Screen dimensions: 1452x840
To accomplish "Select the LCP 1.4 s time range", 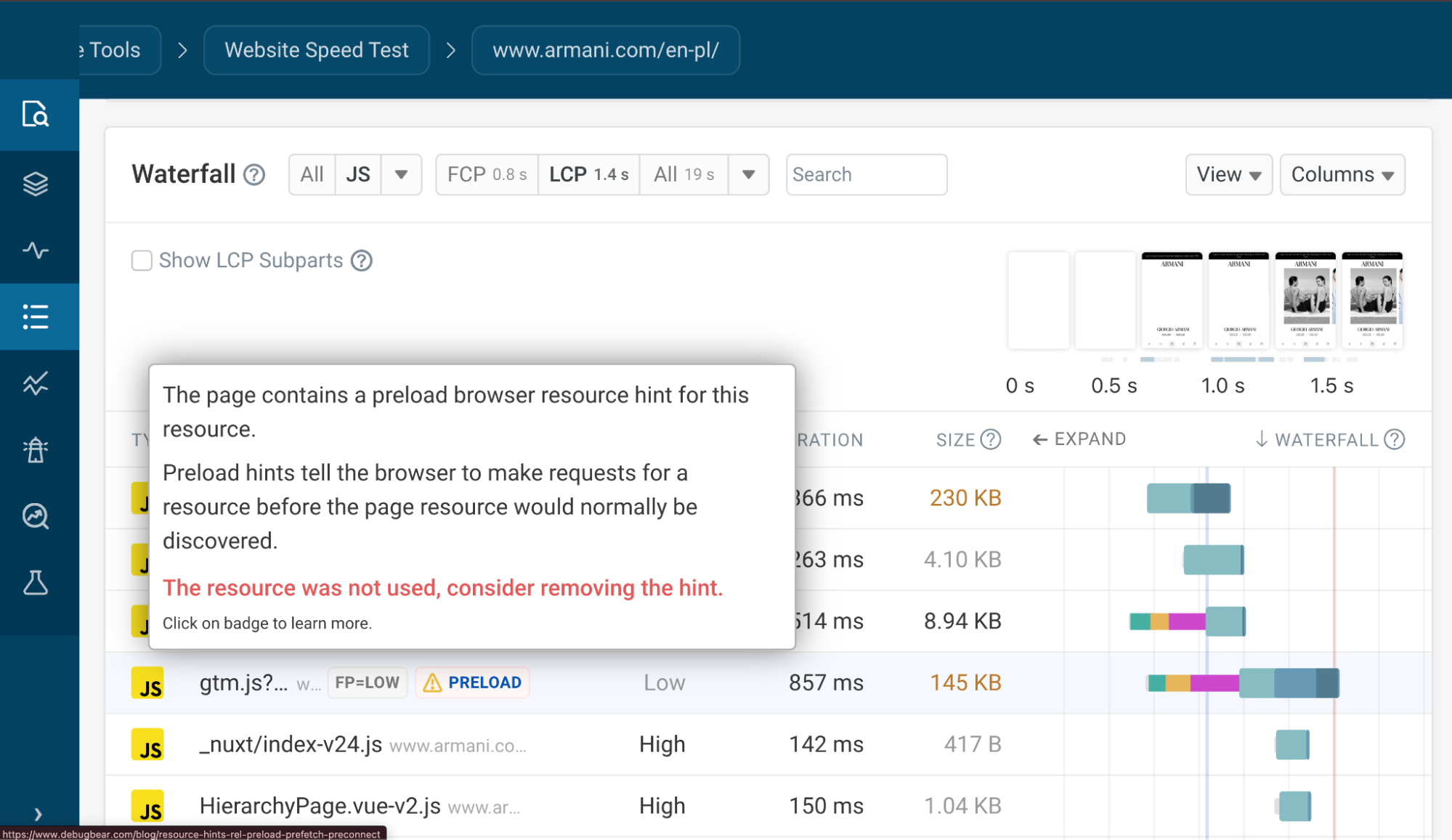I will tap(588, 174).
